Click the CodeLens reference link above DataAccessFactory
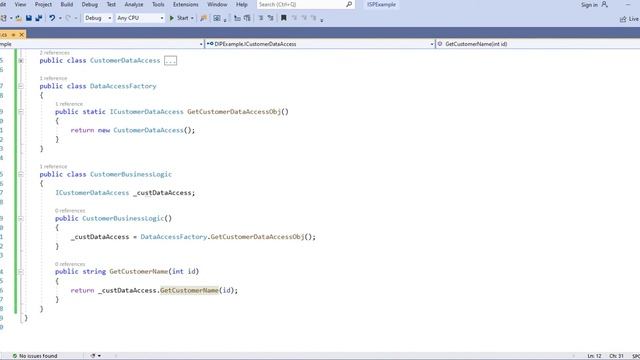This screenshot has width=640, height=360. click(53, 78)
